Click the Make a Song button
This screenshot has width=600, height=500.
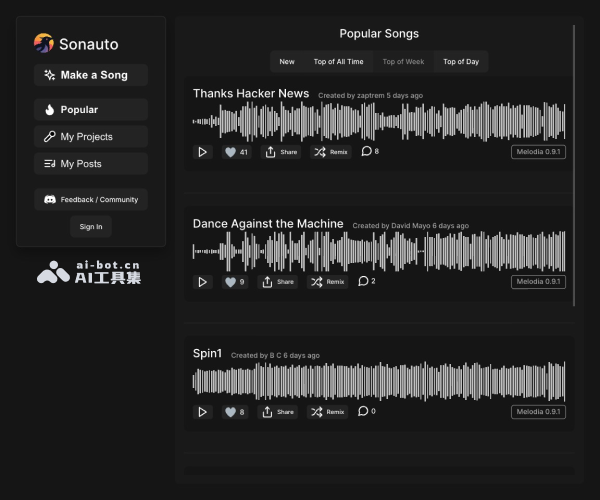coord(91,75)
